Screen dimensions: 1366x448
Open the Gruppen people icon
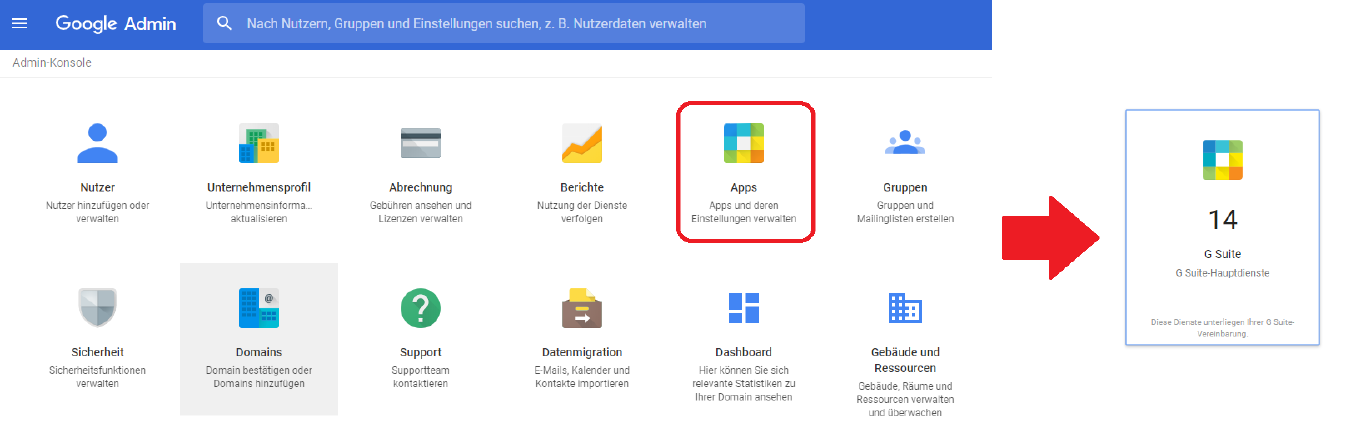(x=905, y=143)
